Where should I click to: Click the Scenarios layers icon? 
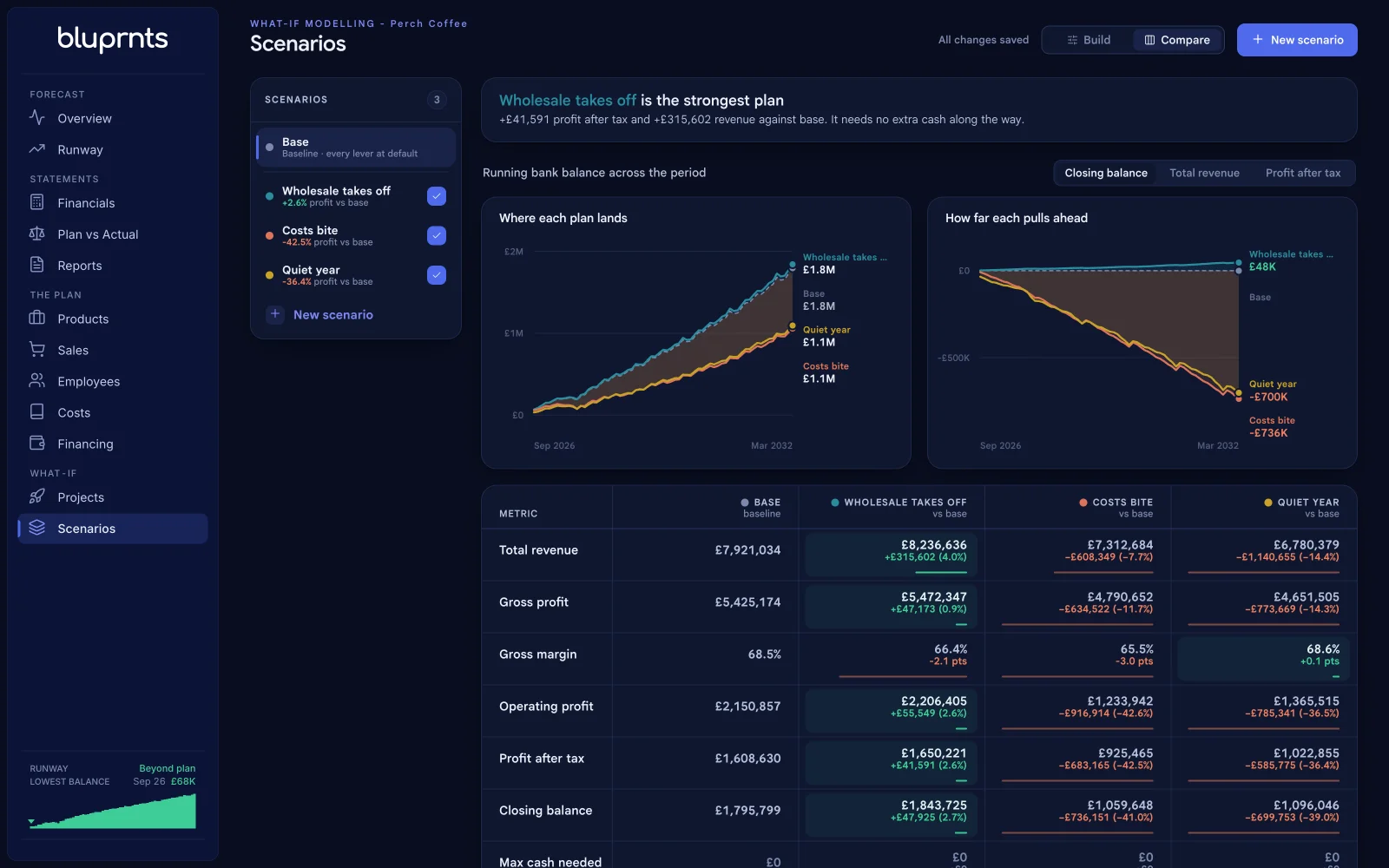36,528
